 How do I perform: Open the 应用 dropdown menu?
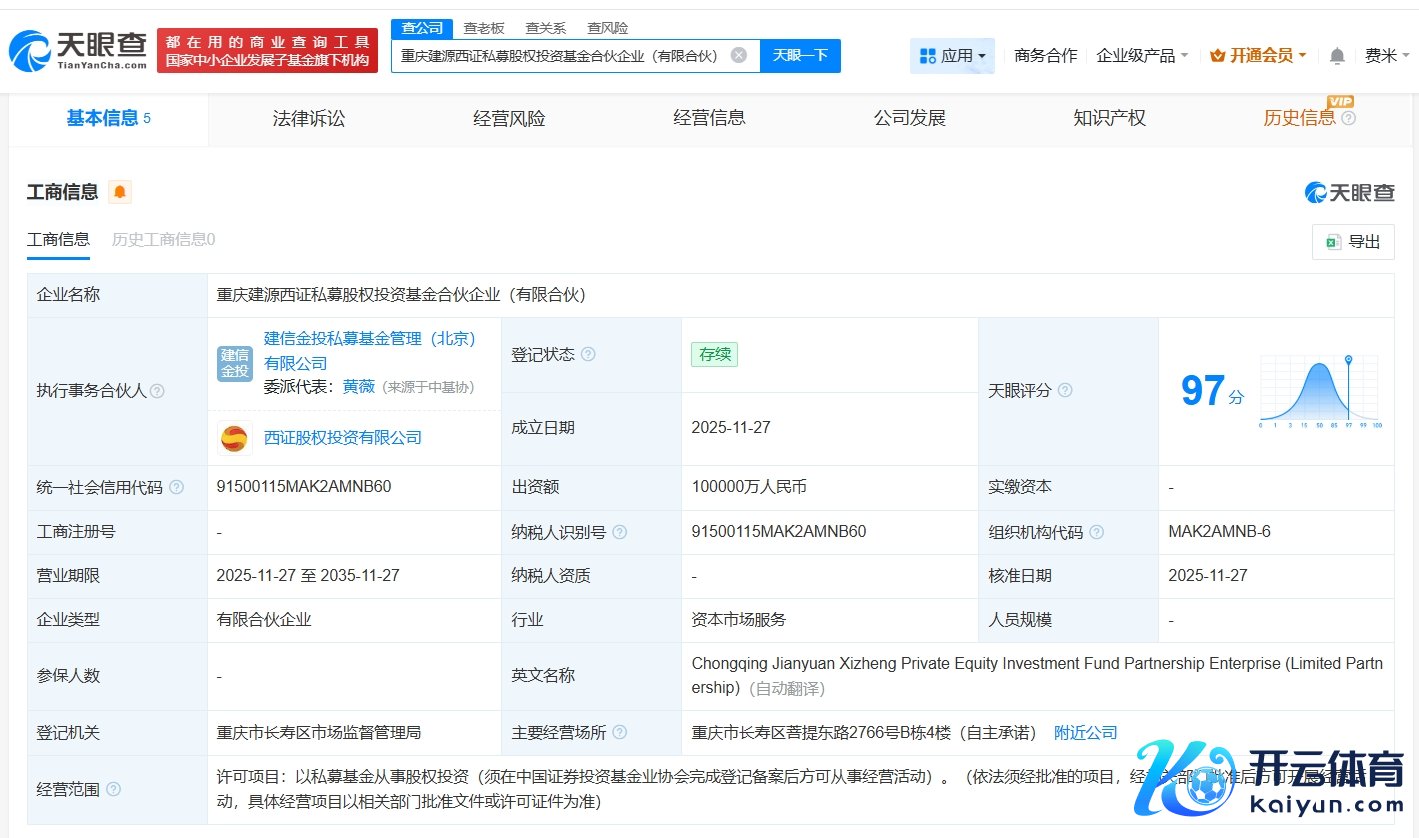pyautogui.click(x=952, y=56)
